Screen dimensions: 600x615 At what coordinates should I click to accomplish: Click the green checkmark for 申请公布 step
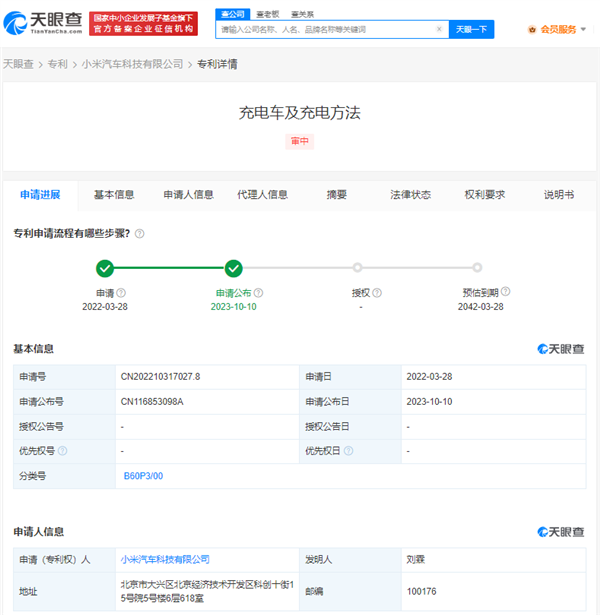(233, 268)
